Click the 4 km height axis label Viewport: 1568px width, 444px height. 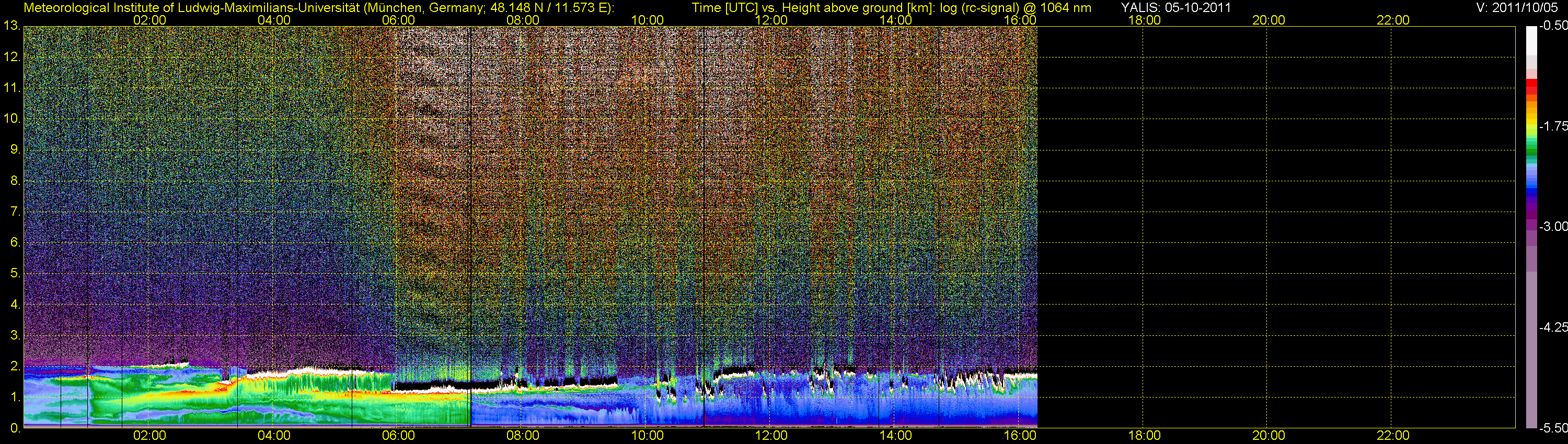(x=15, y=304)
